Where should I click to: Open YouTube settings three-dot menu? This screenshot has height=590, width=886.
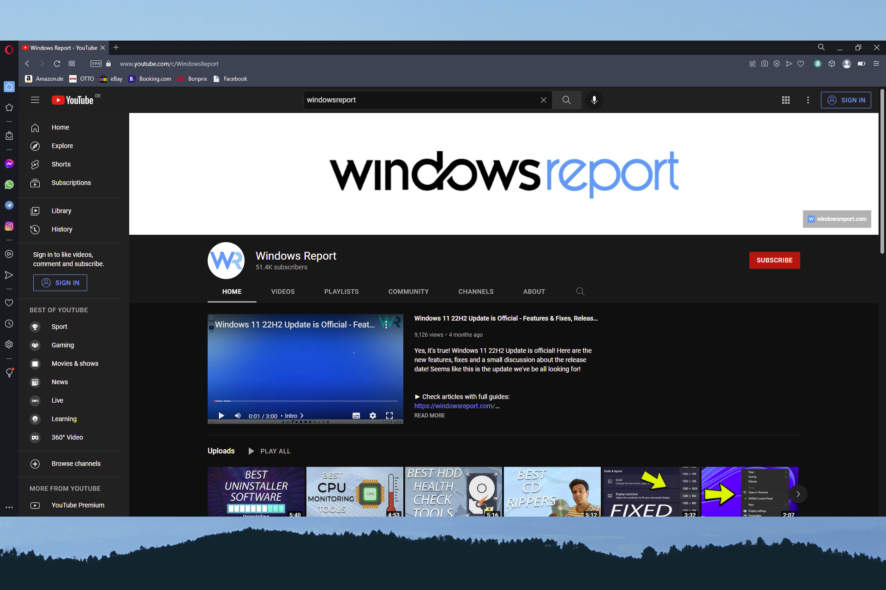(808, 100)
